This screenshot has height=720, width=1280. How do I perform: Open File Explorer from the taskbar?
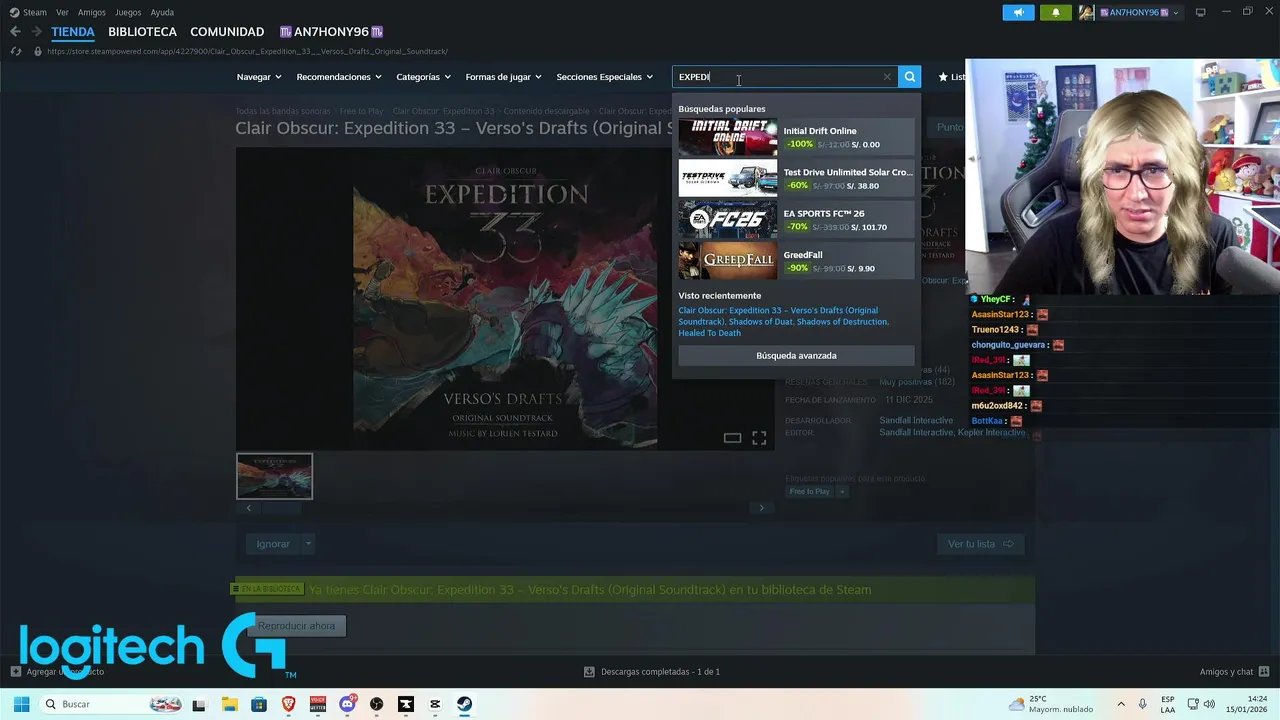pos(229,704)
